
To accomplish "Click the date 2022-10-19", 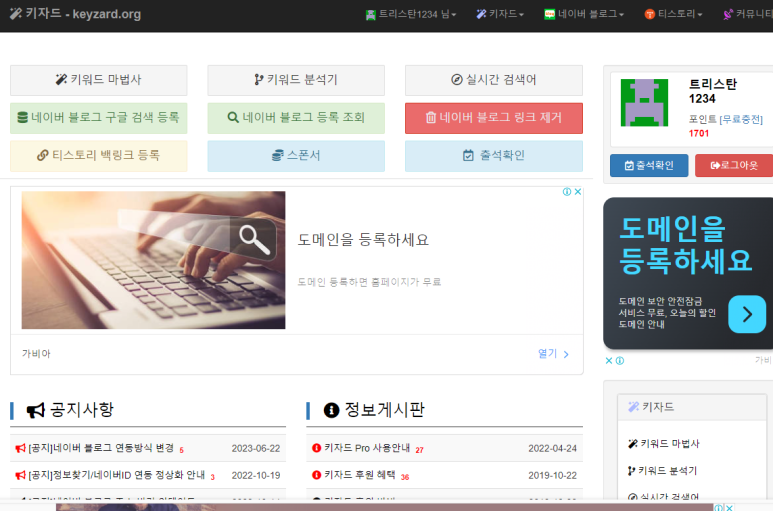I will pos(256,476).
